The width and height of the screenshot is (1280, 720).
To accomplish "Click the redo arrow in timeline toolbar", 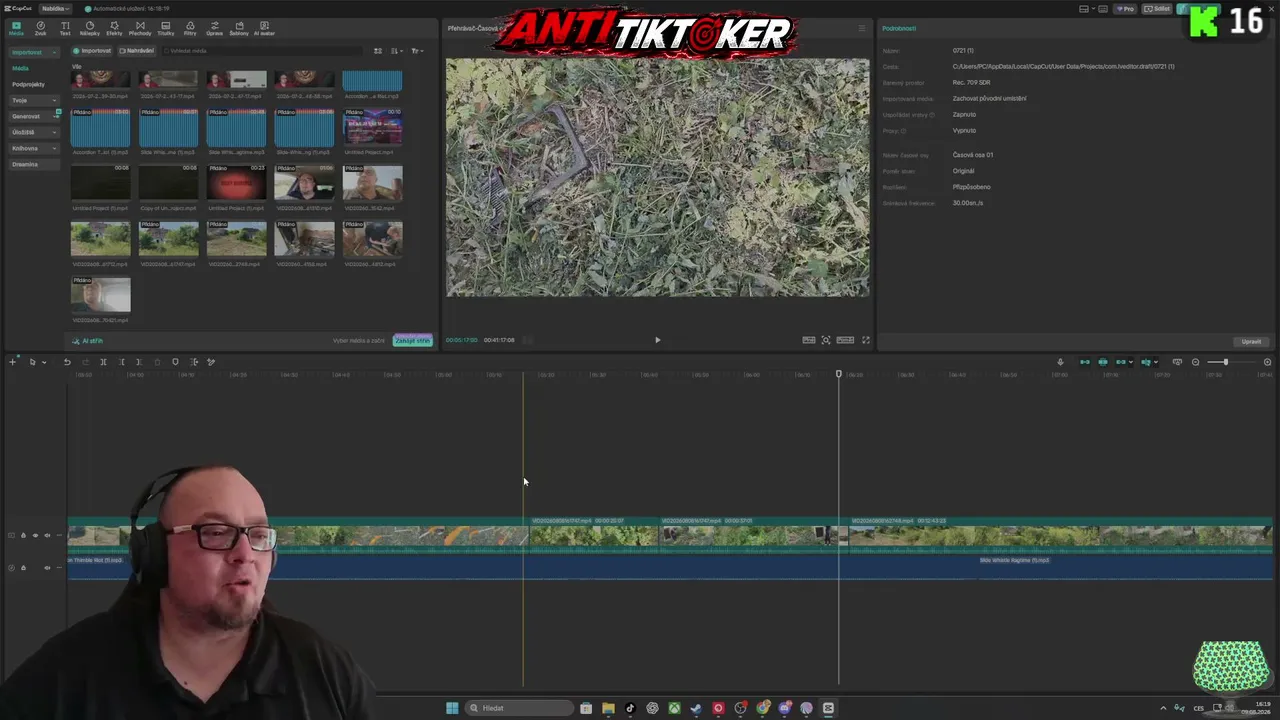I will coord(85,362).
